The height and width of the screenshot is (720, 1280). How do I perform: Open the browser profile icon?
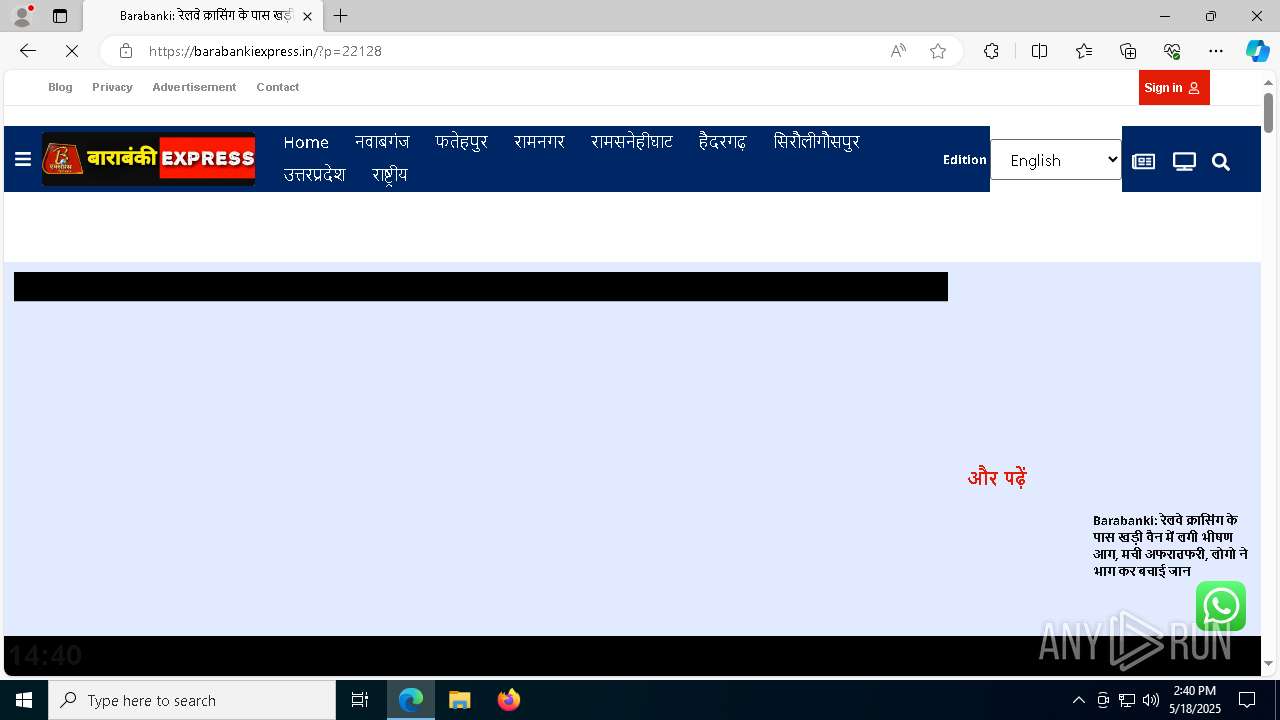point(22,16)
